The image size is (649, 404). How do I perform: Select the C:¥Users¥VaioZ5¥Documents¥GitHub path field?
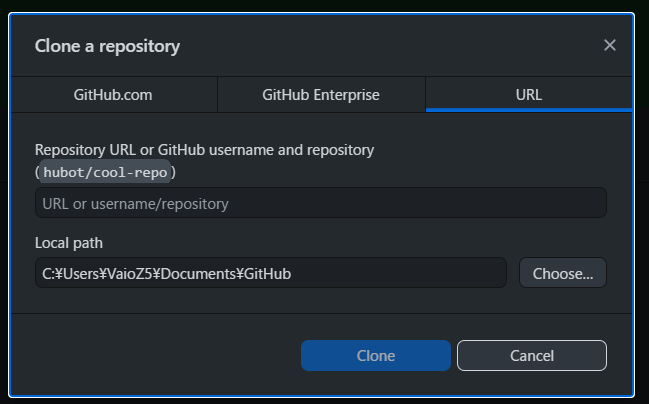[x=270, y=272]
